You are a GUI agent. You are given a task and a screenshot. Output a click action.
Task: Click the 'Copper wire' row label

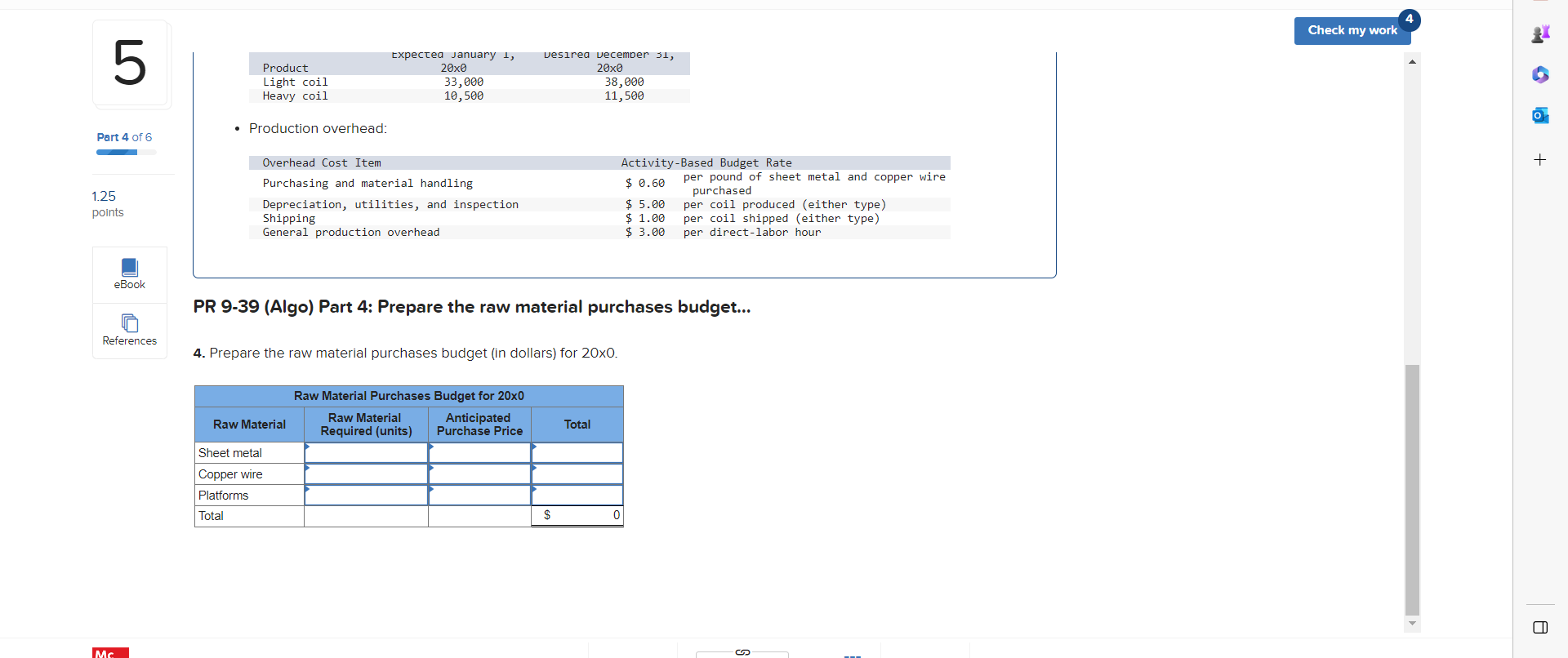(230, 474)
